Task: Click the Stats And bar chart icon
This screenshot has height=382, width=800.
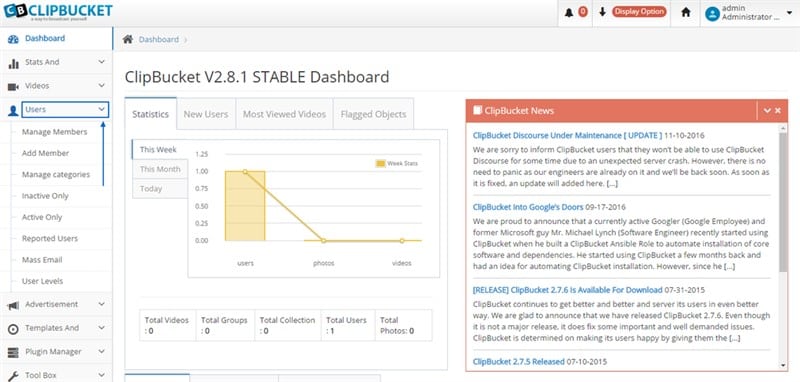Action: click(13, 63)
